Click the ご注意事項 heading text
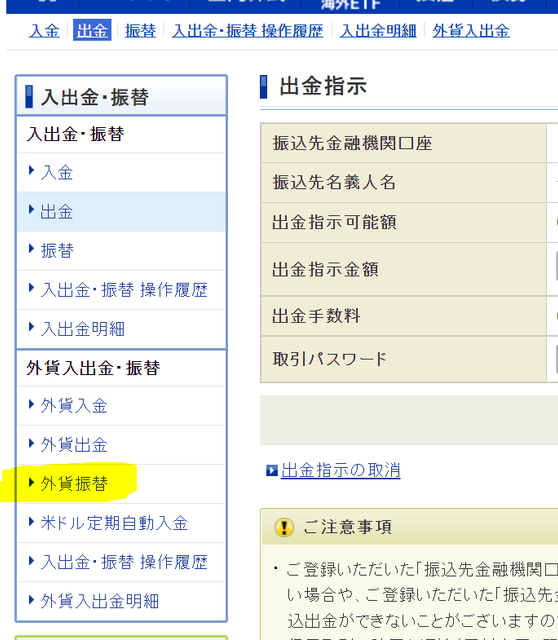This screenshot has height=640, width=558. (347, 527)
